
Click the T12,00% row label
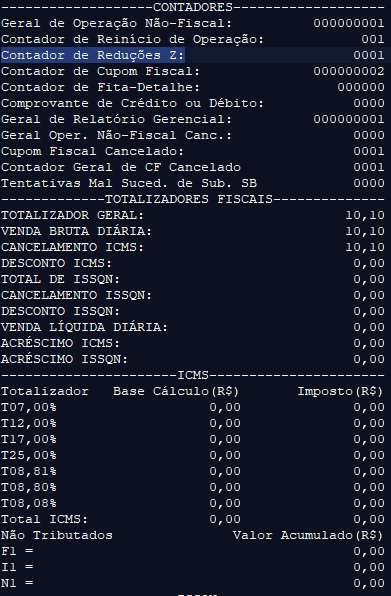tap(29, 423)
